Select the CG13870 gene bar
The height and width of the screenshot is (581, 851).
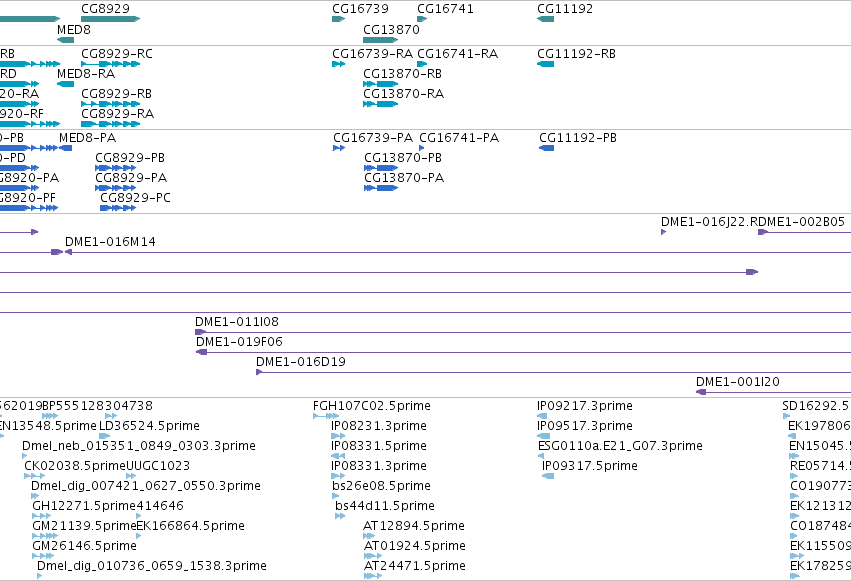tap(380, 40)
